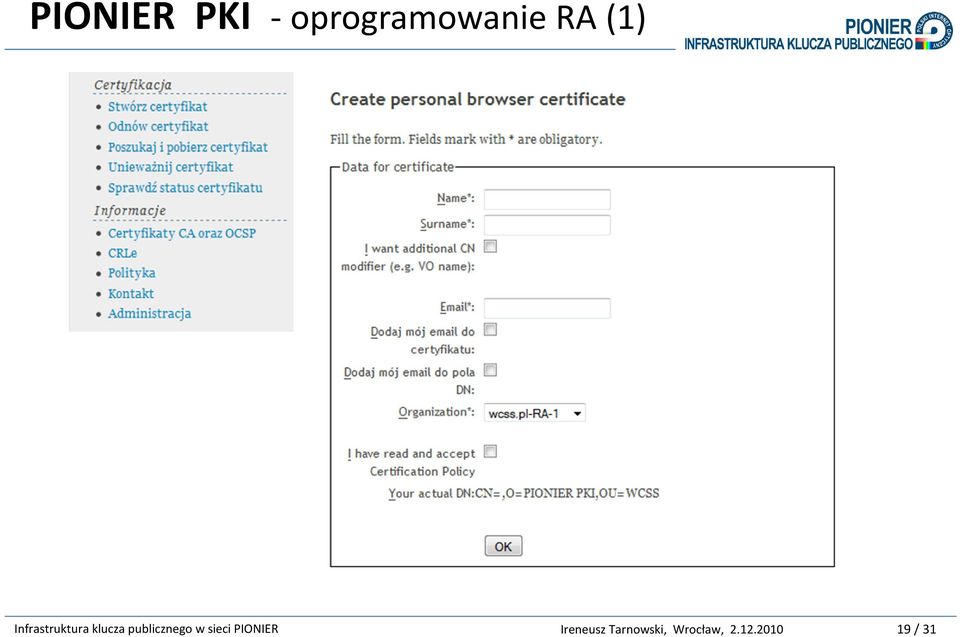Focus the Email input field
The image size is (960, 637).
pyautogui.click(x=547, y=308)
